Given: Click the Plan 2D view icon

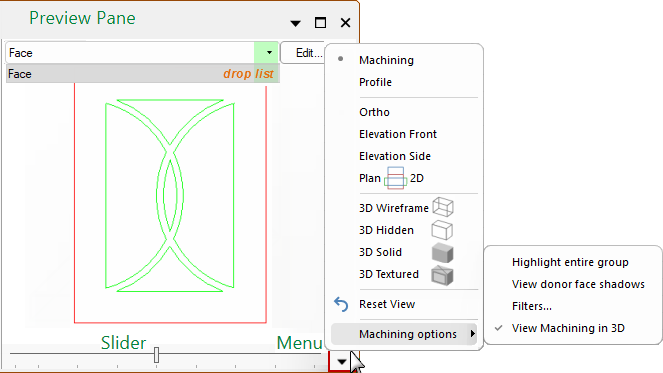Looking at the screenshot, I should click(x=395, y=178).
